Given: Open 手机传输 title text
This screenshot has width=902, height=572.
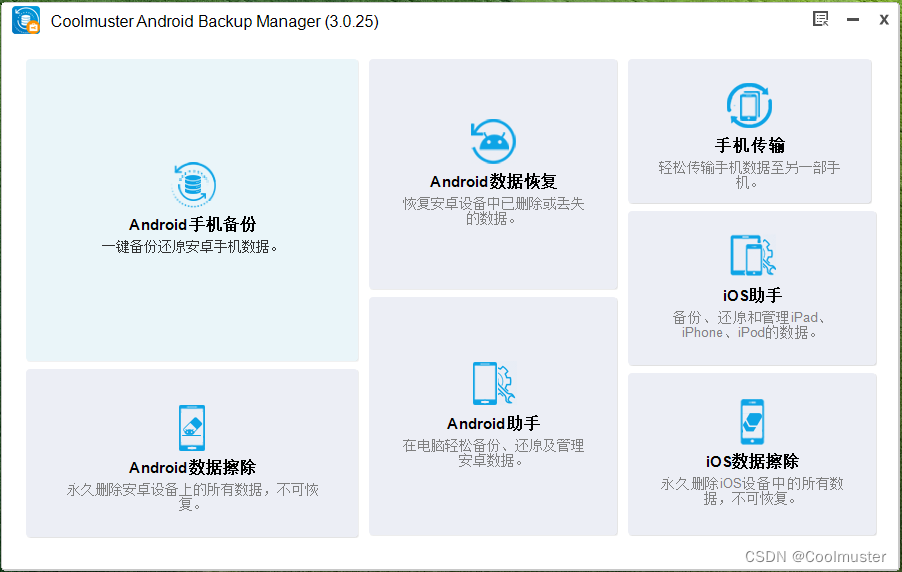Looking at the screenshot, I should (x=750, y=145).
